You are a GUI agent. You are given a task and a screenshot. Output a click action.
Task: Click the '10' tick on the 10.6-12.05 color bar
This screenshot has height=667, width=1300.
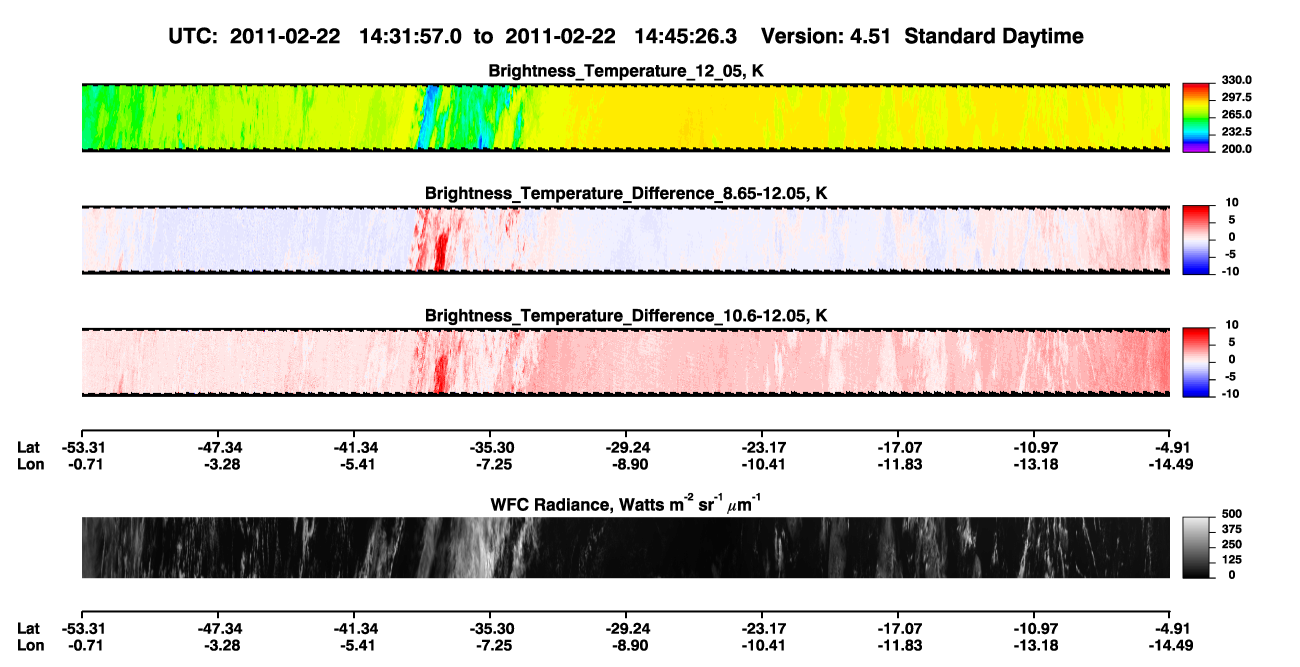coord(1232,325)
